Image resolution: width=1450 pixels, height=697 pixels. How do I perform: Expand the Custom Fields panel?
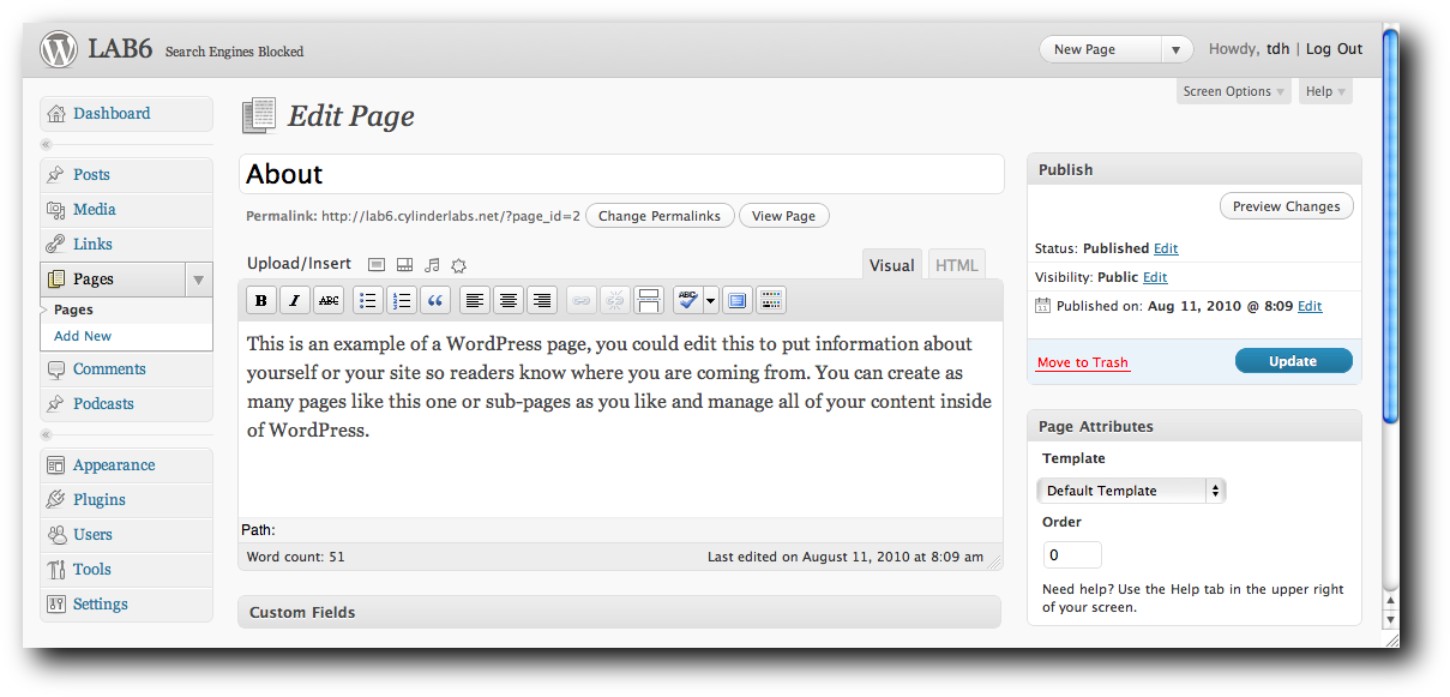click(x=619, y=612)
